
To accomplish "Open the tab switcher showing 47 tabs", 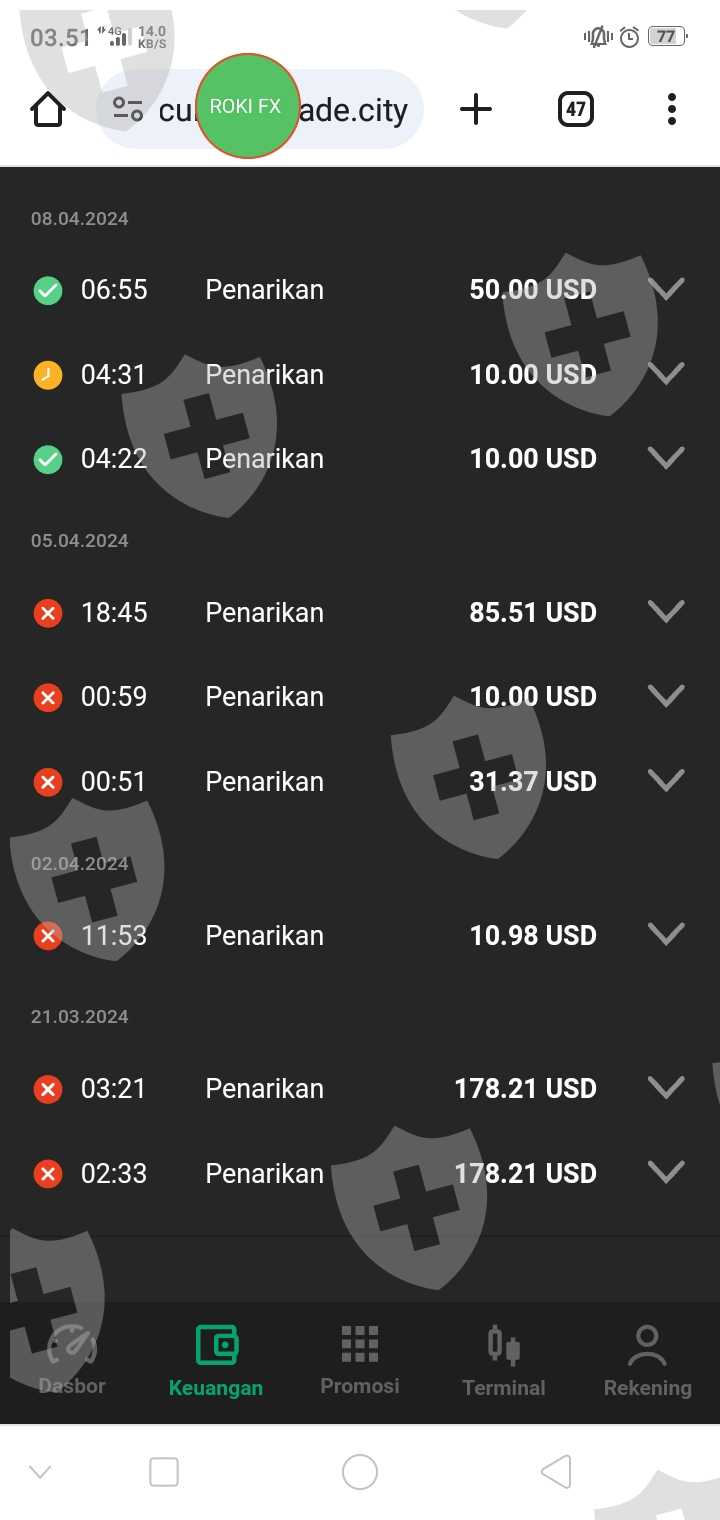I will click(x=575, y=109).
